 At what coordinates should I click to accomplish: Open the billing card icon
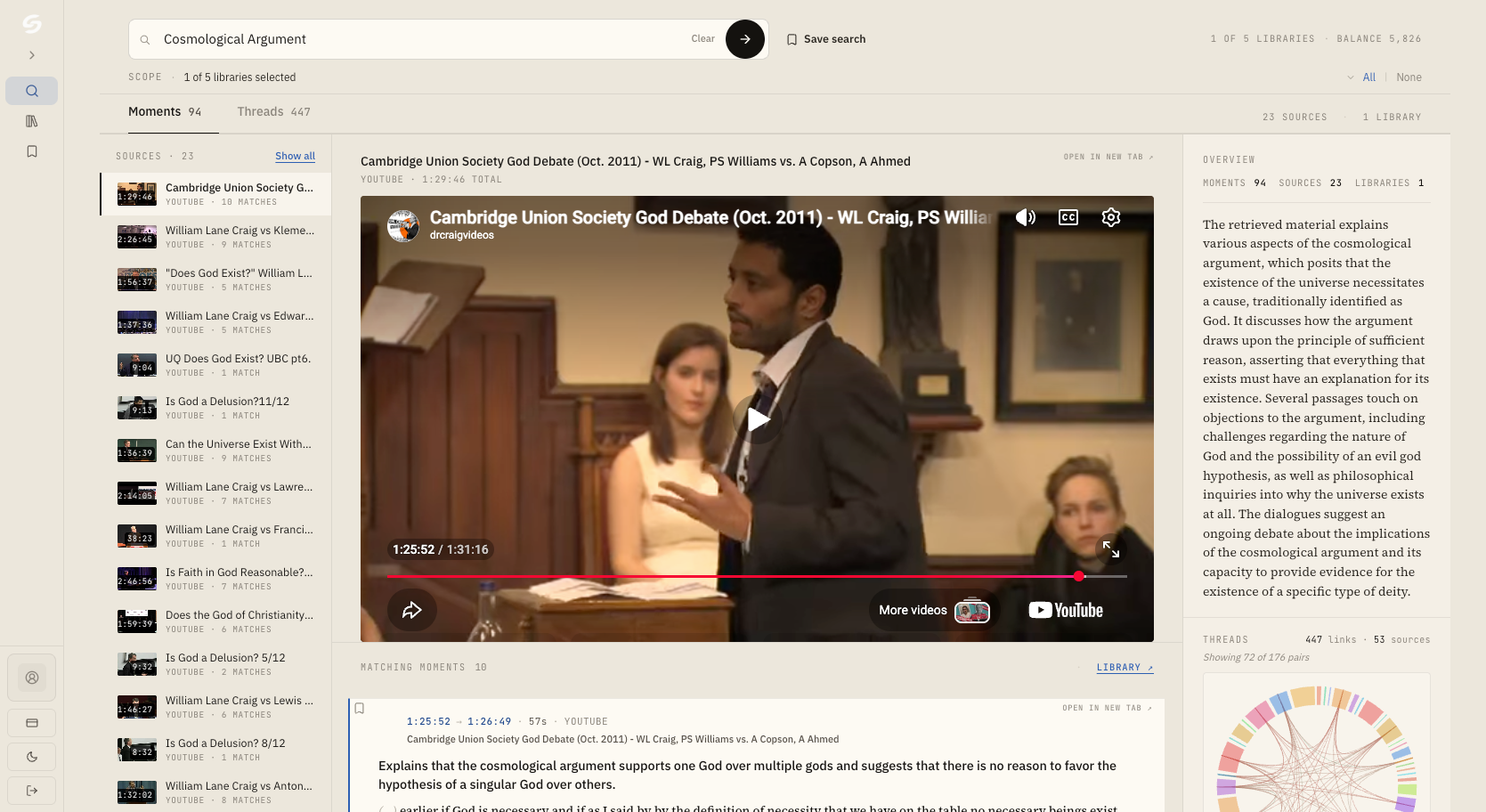click(32, 723)
